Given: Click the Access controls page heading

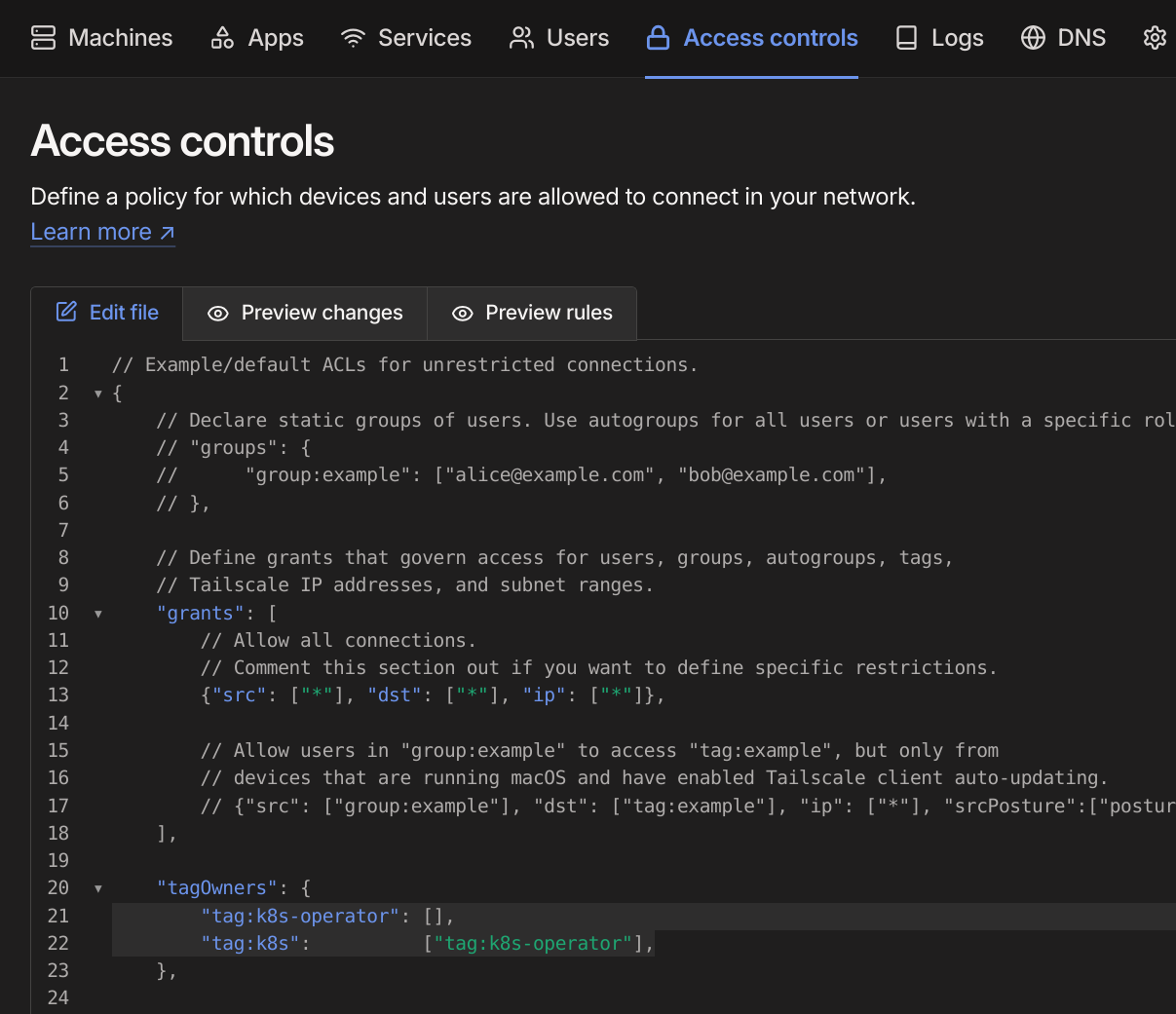Looking at the screenshot, I should (x=182, y=141).
